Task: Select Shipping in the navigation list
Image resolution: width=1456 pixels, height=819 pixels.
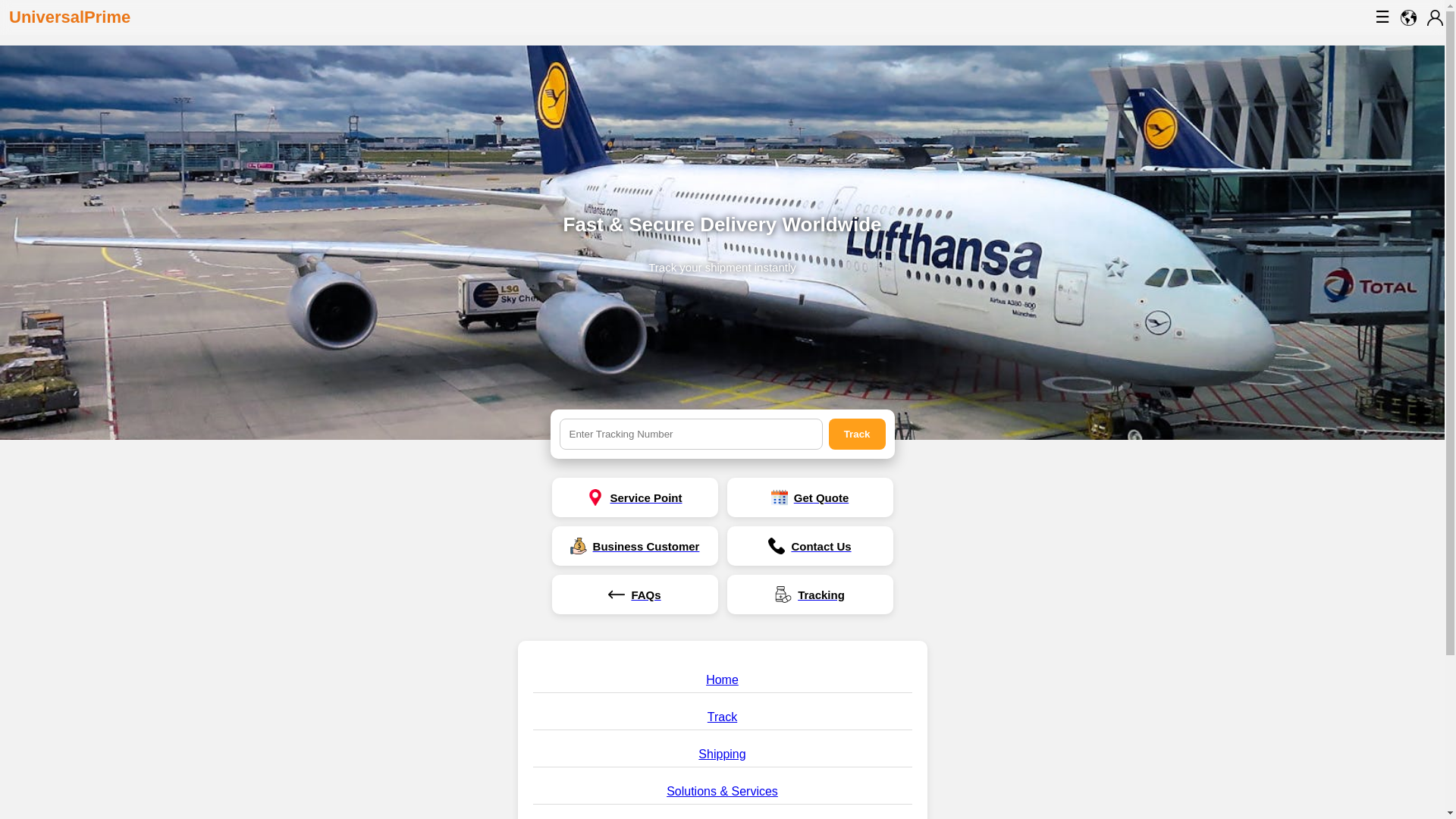Action: coord(722,754)
